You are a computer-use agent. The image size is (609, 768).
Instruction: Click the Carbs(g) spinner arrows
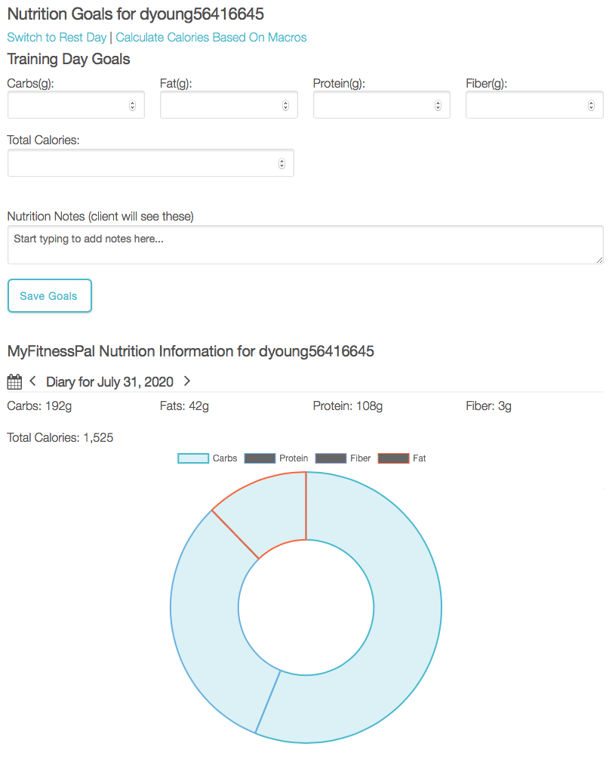[133, 105]
